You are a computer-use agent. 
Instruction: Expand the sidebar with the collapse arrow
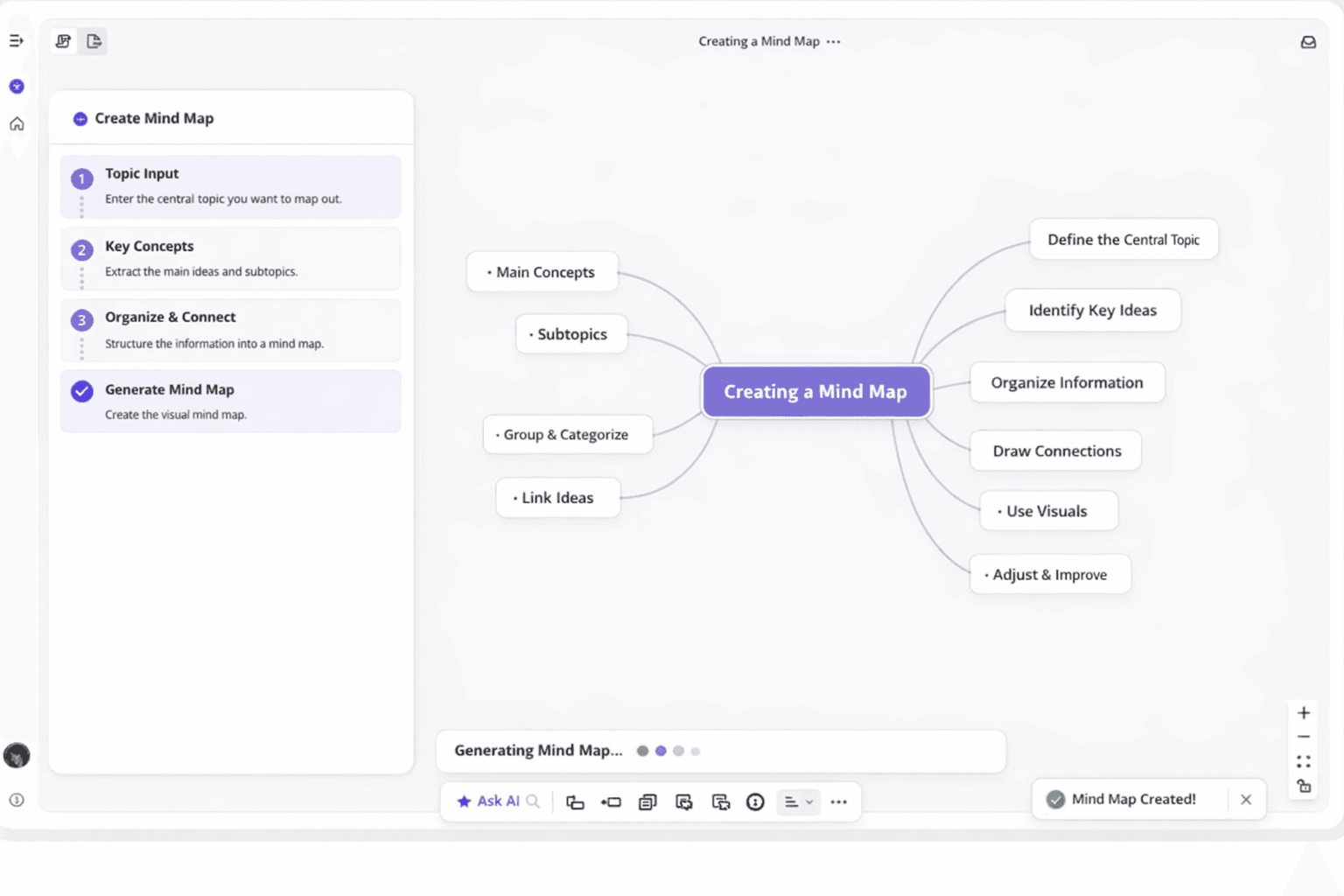[17, 40]
